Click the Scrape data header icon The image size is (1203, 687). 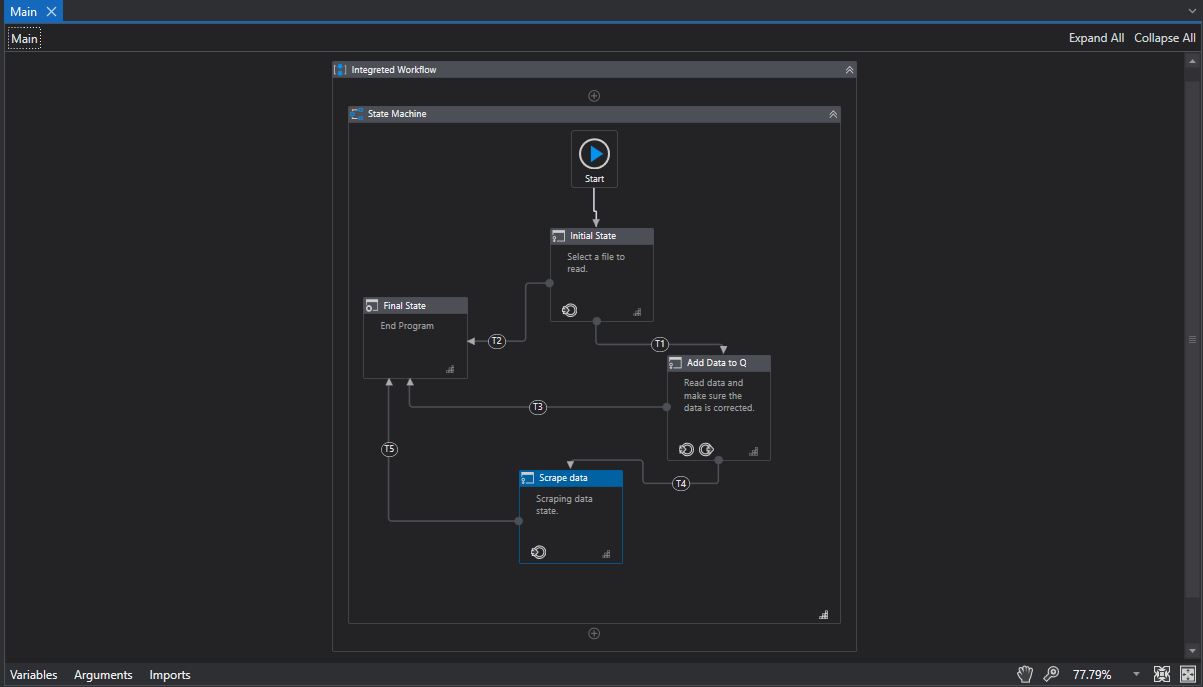click(527, 478)
